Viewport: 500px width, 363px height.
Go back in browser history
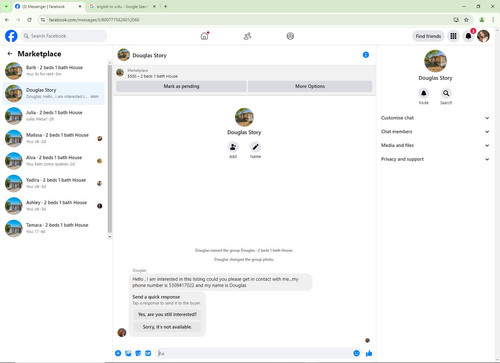pos(7,20)
